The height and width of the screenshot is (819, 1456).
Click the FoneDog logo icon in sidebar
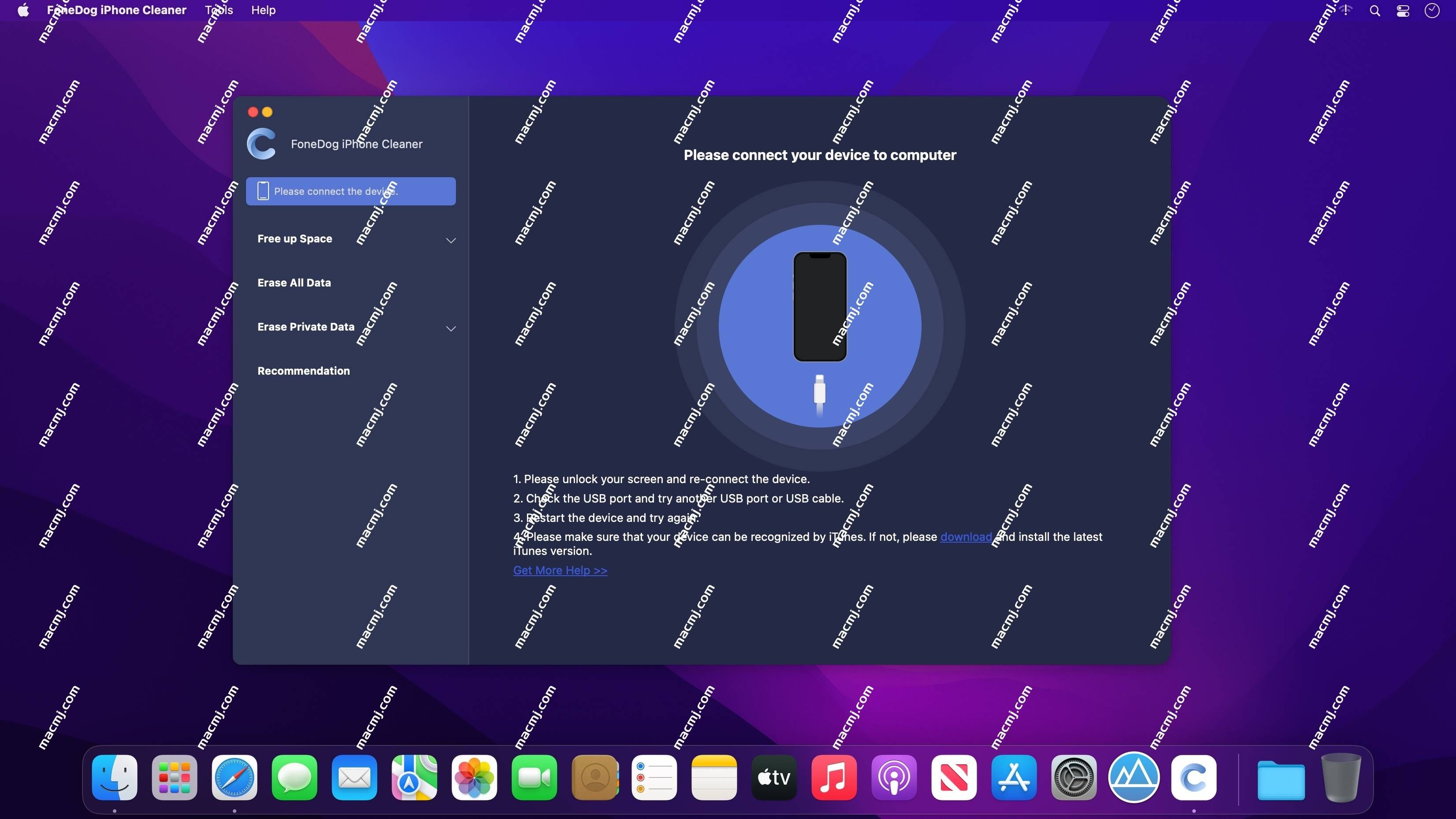point(261,144)
